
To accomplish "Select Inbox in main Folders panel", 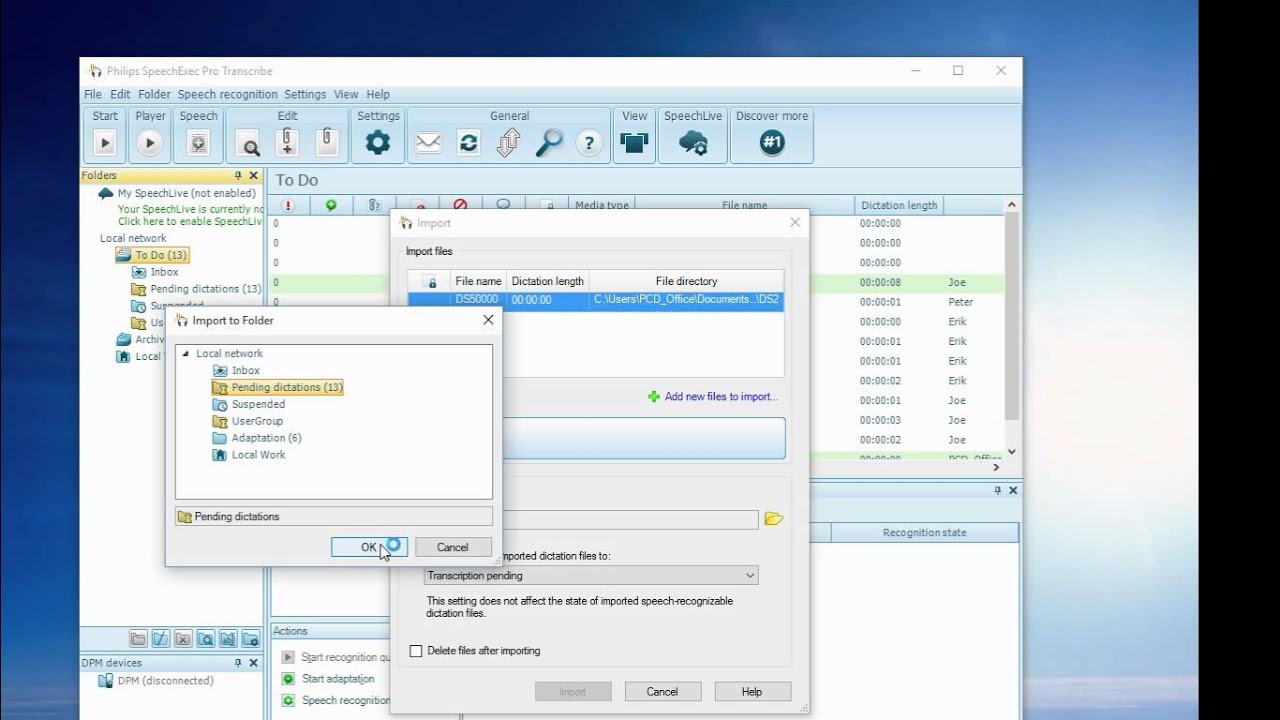I will pos(156,272).
